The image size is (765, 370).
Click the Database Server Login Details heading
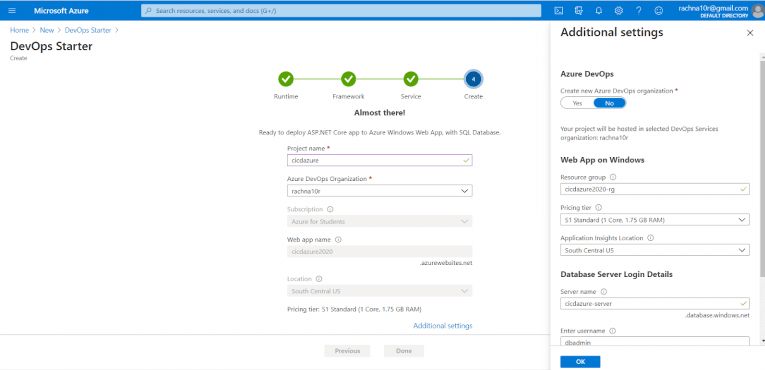click(x=617, y=274)
